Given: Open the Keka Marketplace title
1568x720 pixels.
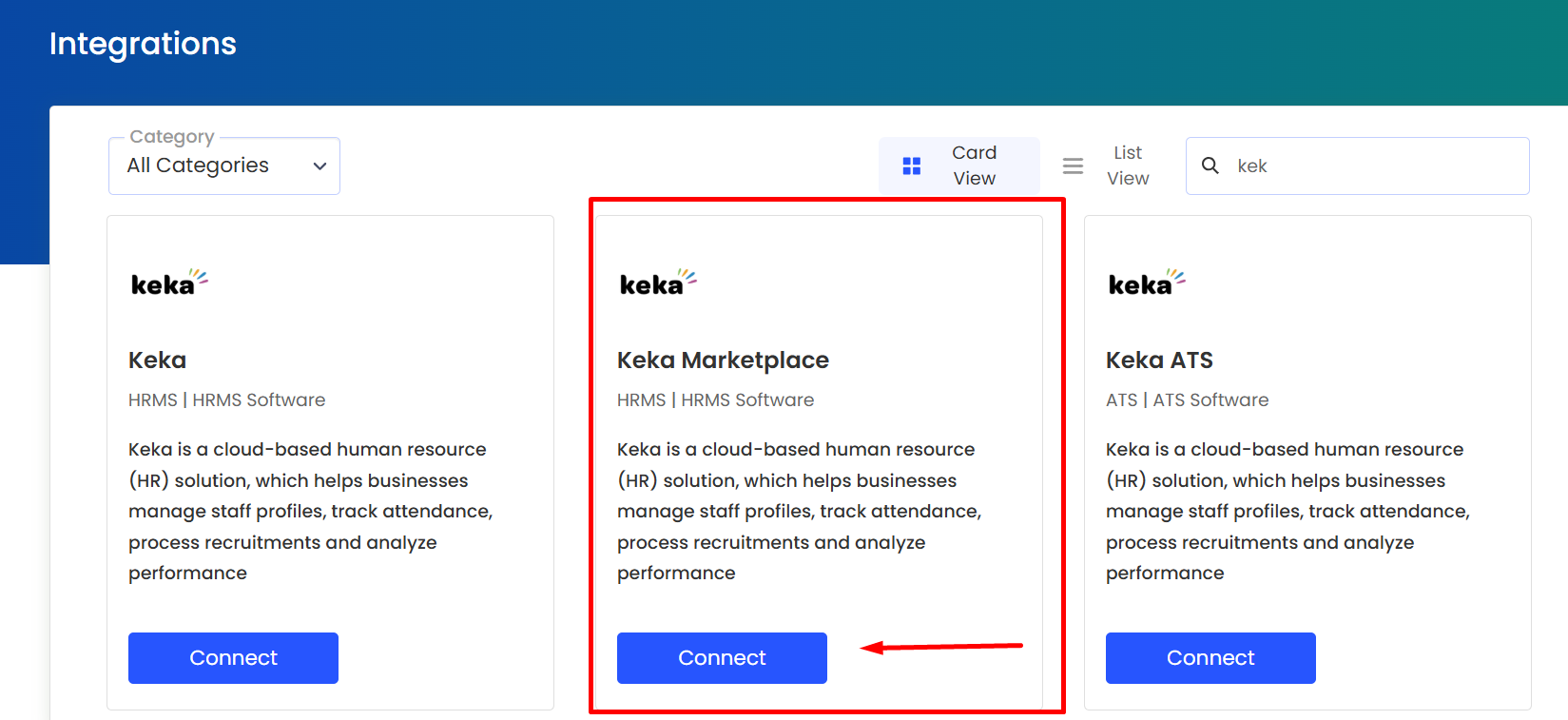Looking at the screenshot, I should point(723,360).
